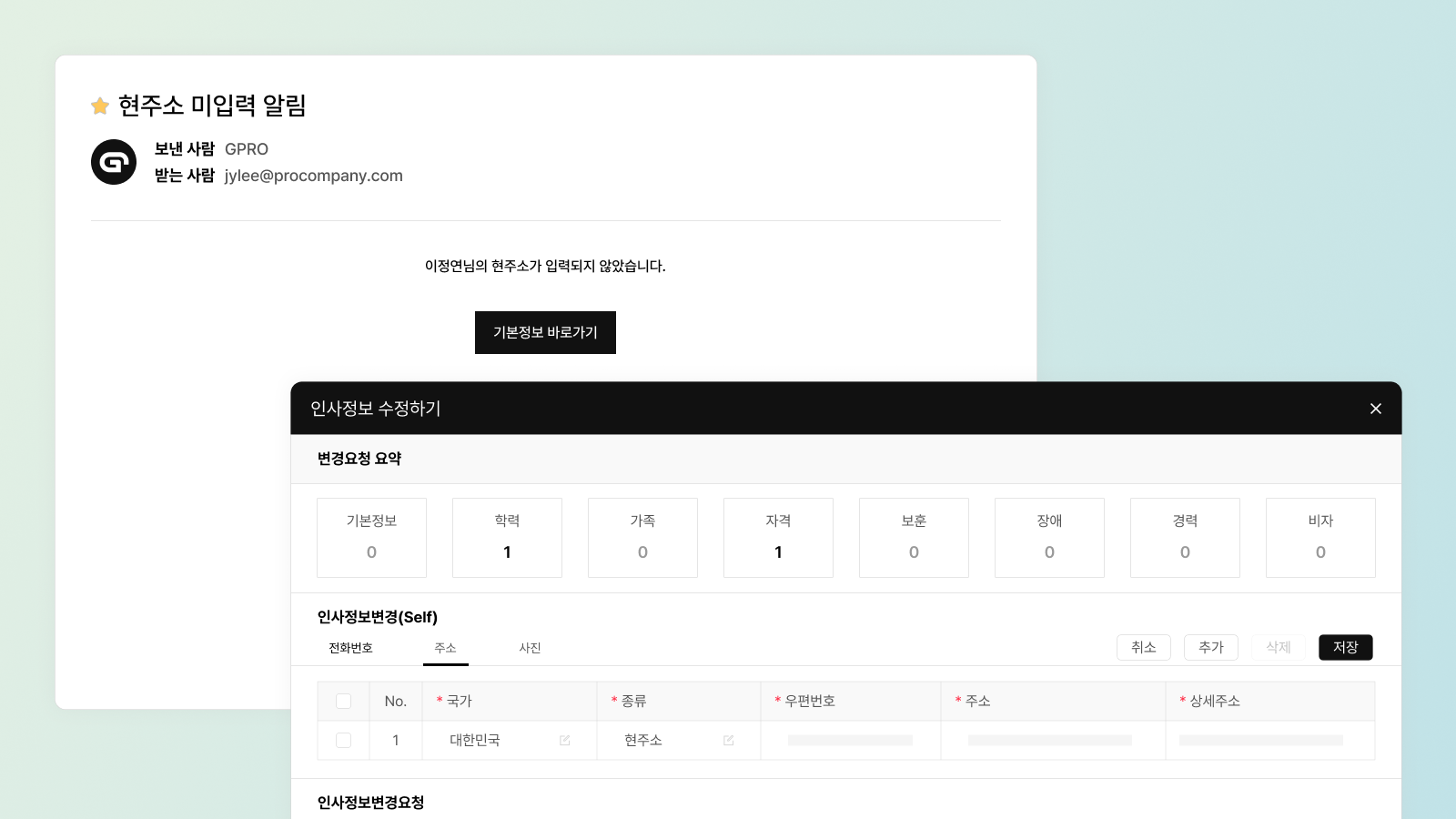
Task: Click the 종류 column header
Action: [x=678, y=701]
